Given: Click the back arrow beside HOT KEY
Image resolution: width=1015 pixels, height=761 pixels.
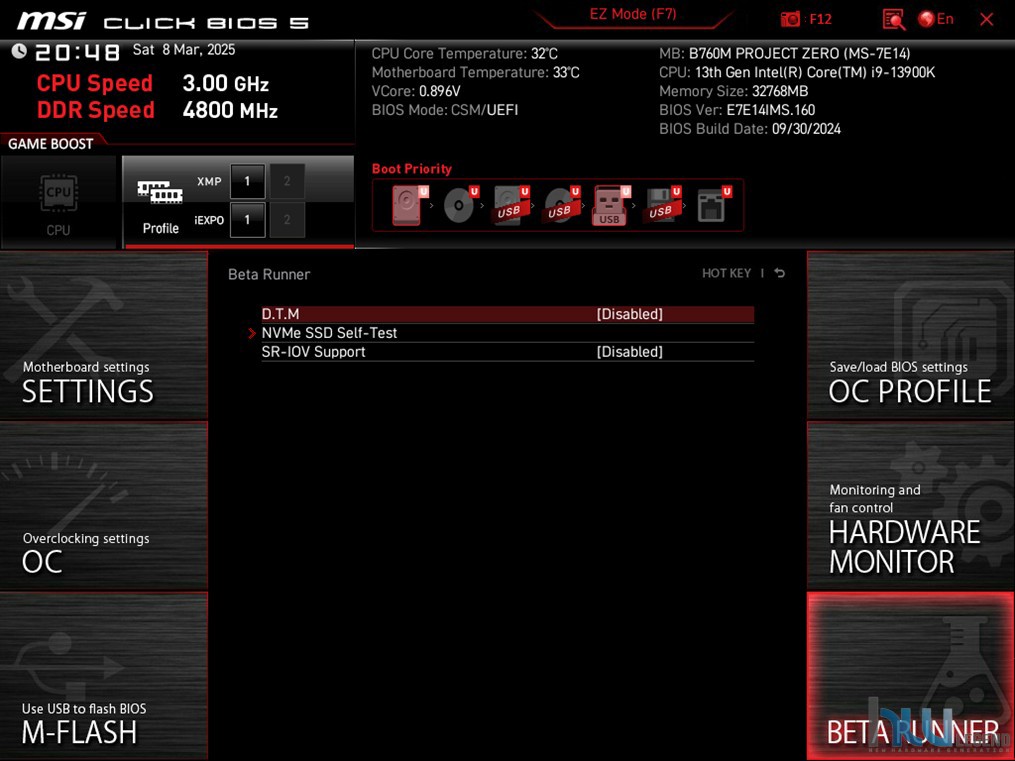Looking at the screenshot, I should (780, 273).
